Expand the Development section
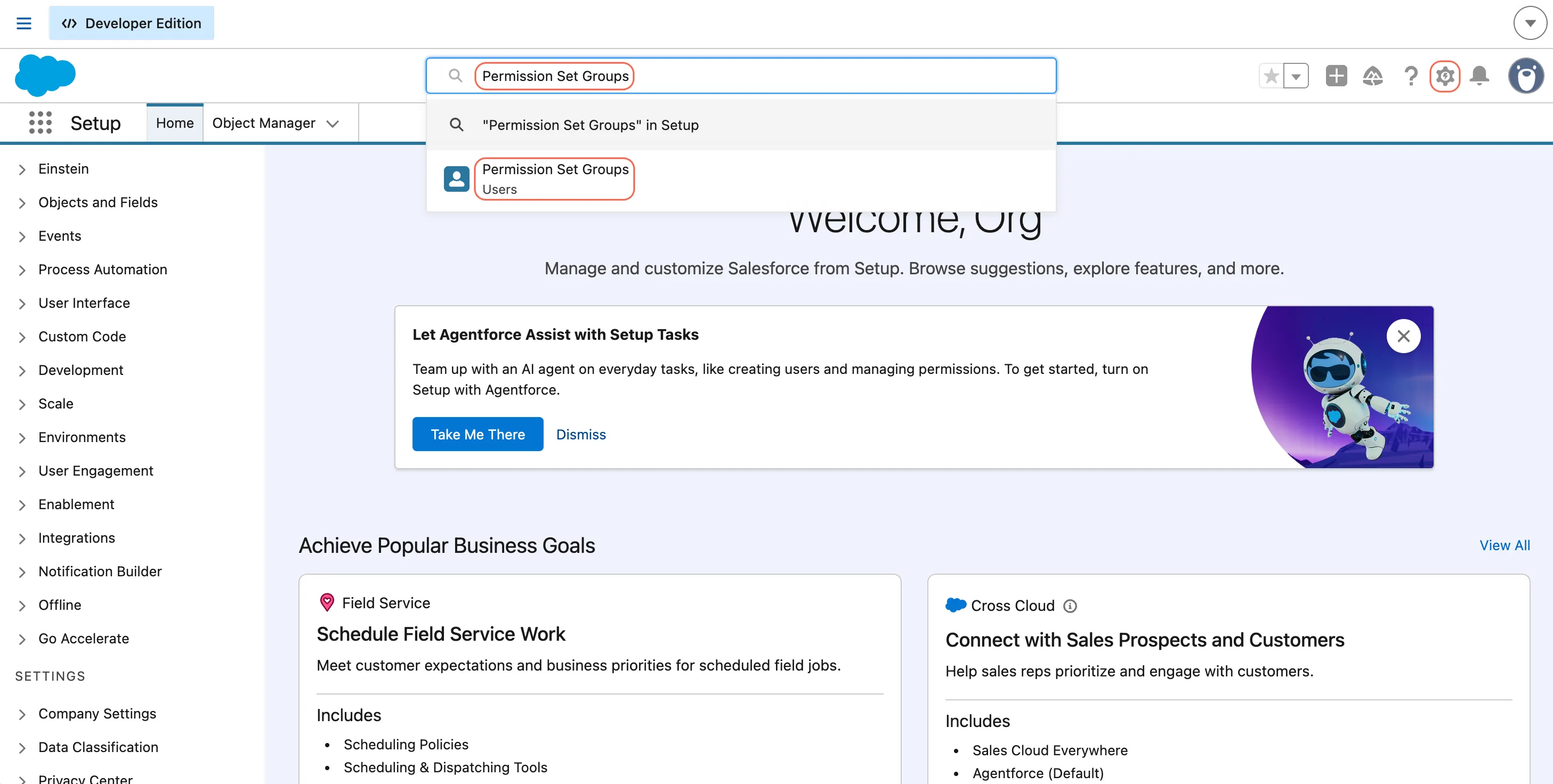The height and width of the screenshot is (784, 1553). pos(22,371)
